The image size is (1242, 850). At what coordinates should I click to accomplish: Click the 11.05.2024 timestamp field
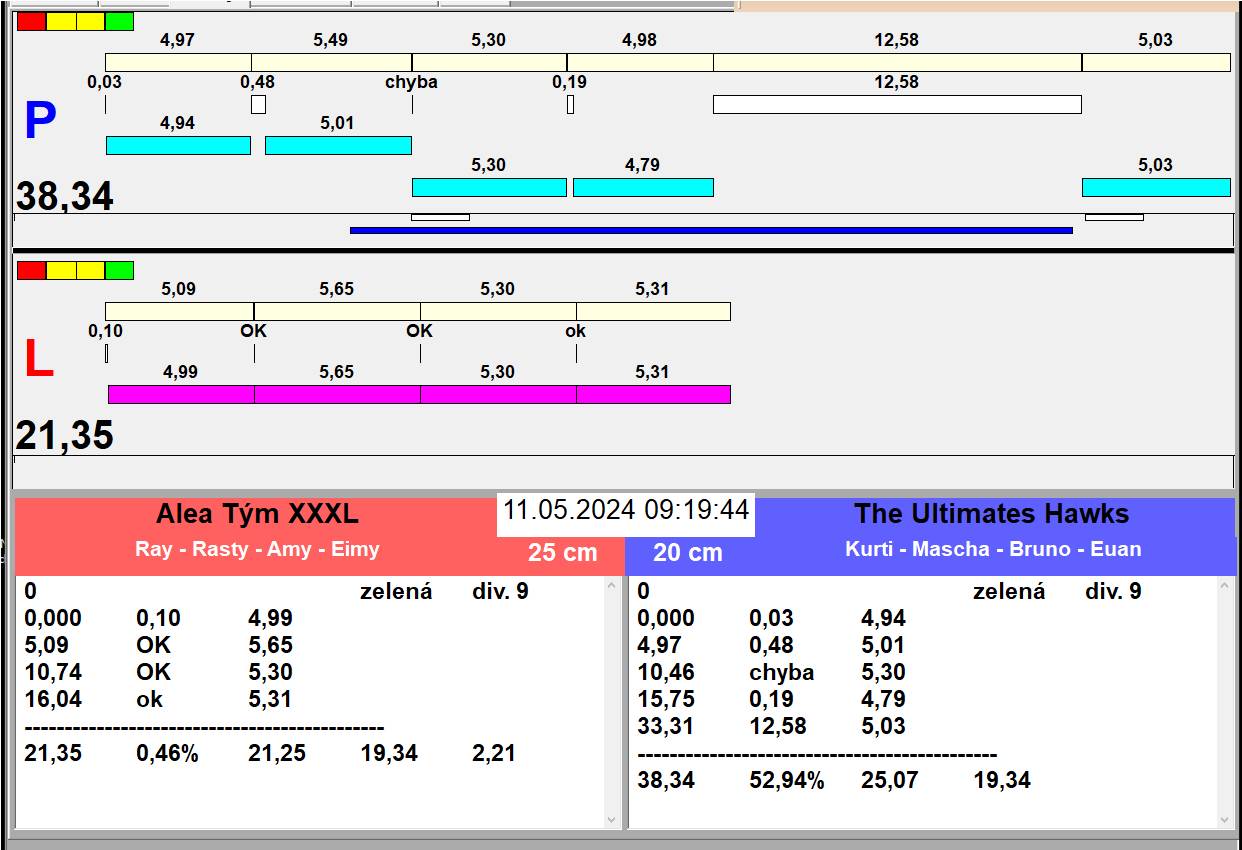pyautogui.click(x=625, y=510)
